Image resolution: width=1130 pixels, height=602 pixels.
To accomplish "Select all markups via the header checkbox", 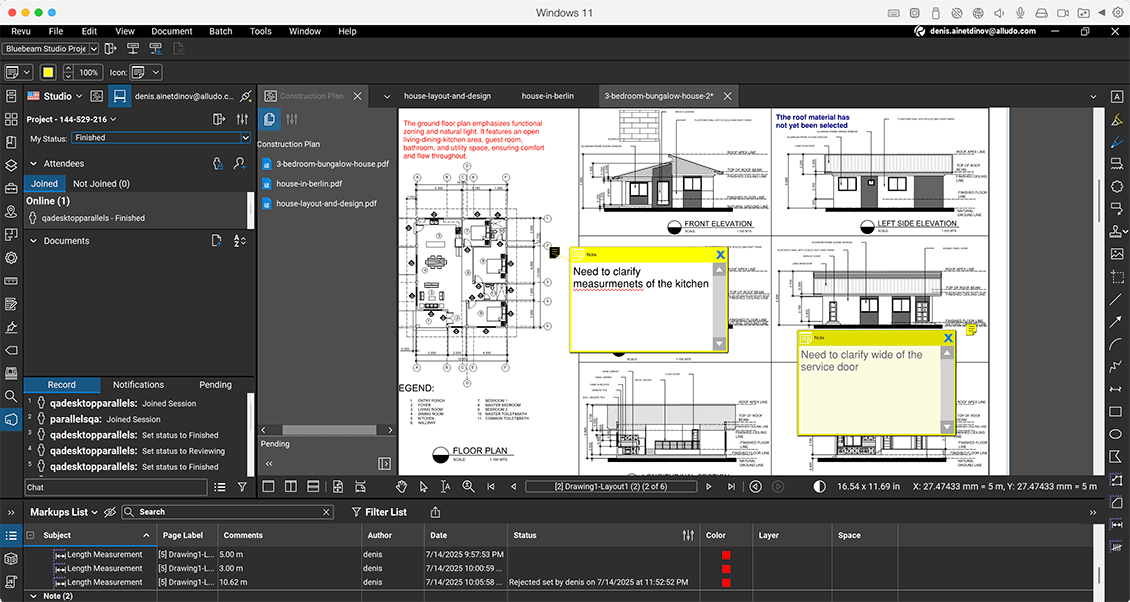I will 30,535.
